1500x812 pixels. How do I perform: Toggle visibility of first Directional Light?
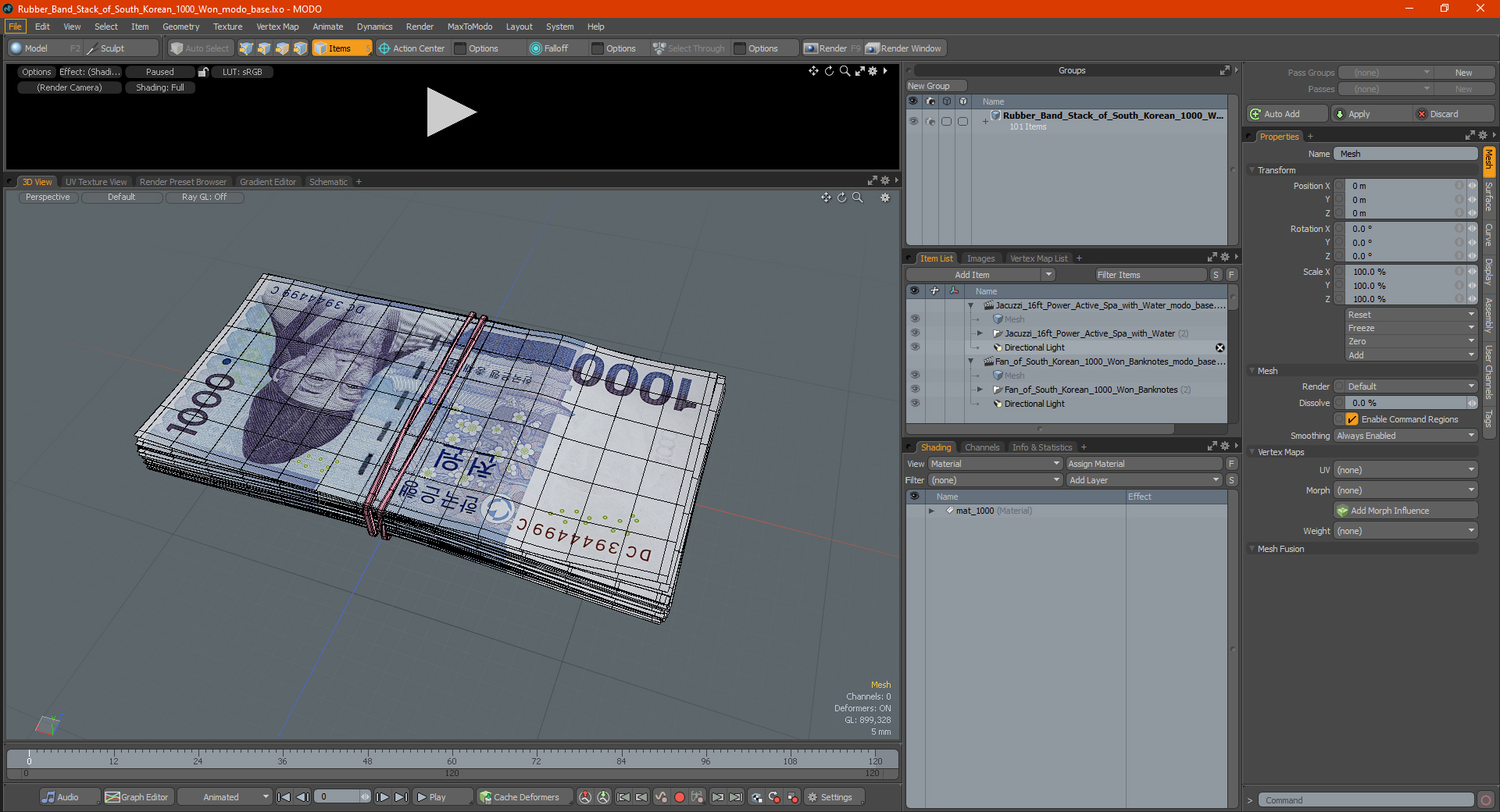[x=915, y=347]
